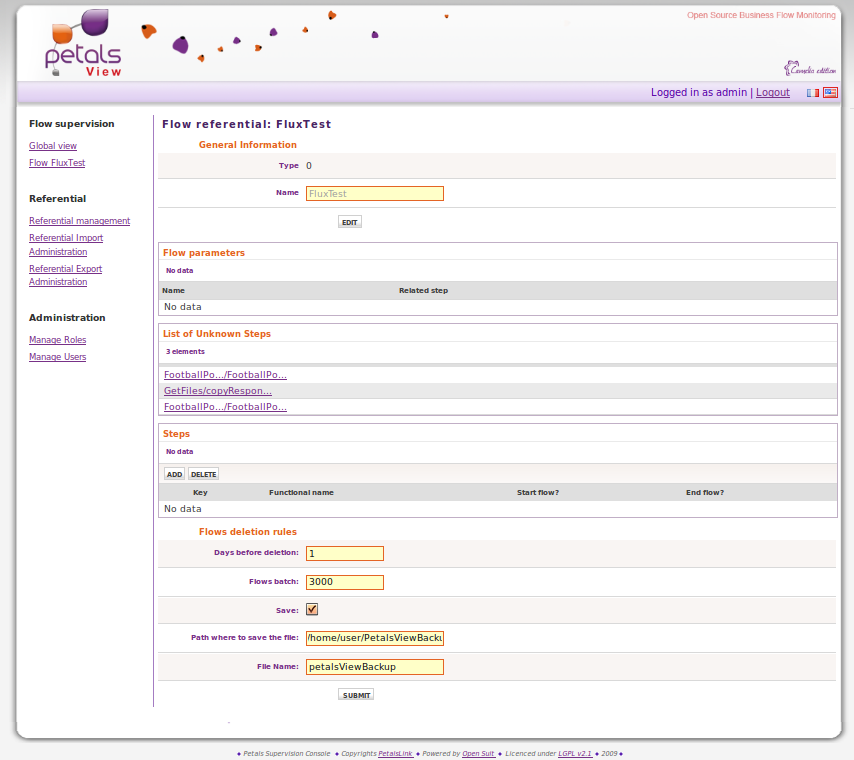Submit the flows deletion rules
The width and height of the screenshot is (854, 760).
pos(355,695)
